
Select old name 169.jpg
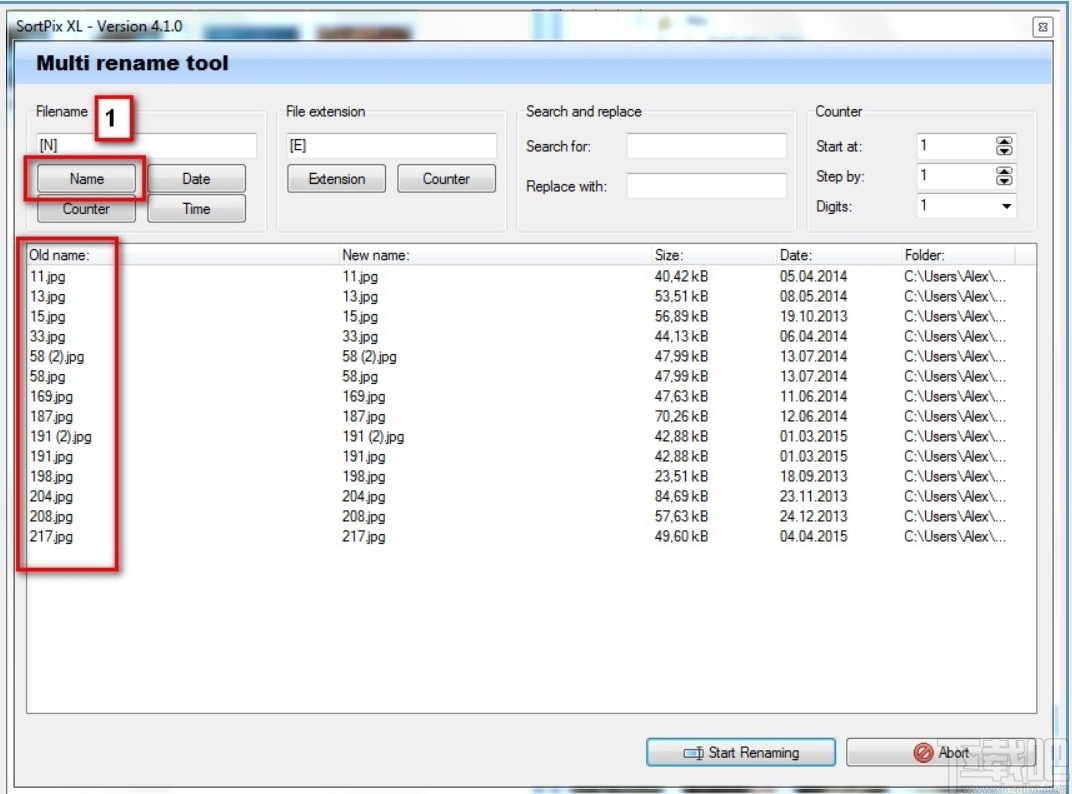51,396
